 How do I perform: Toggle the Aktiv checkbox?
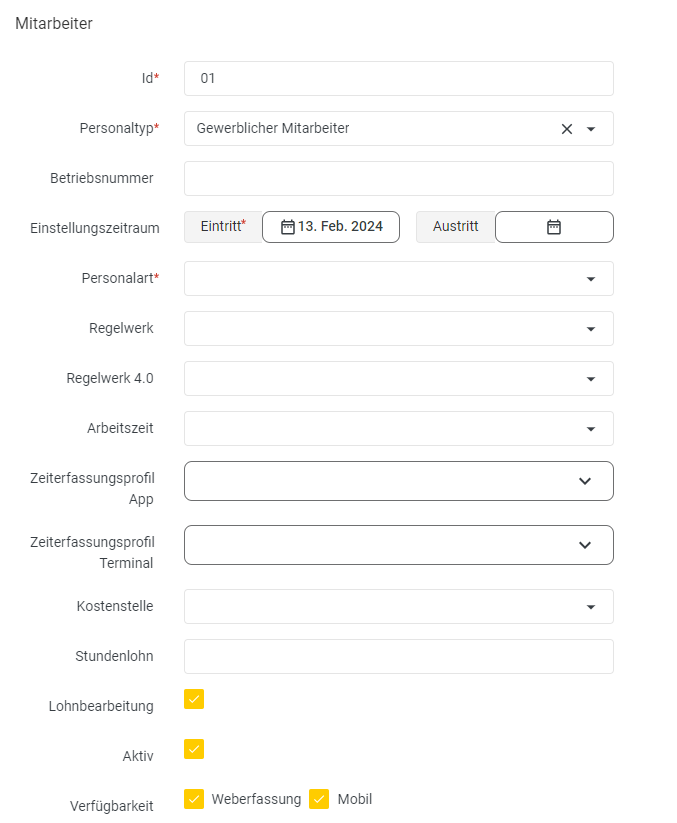194,749
